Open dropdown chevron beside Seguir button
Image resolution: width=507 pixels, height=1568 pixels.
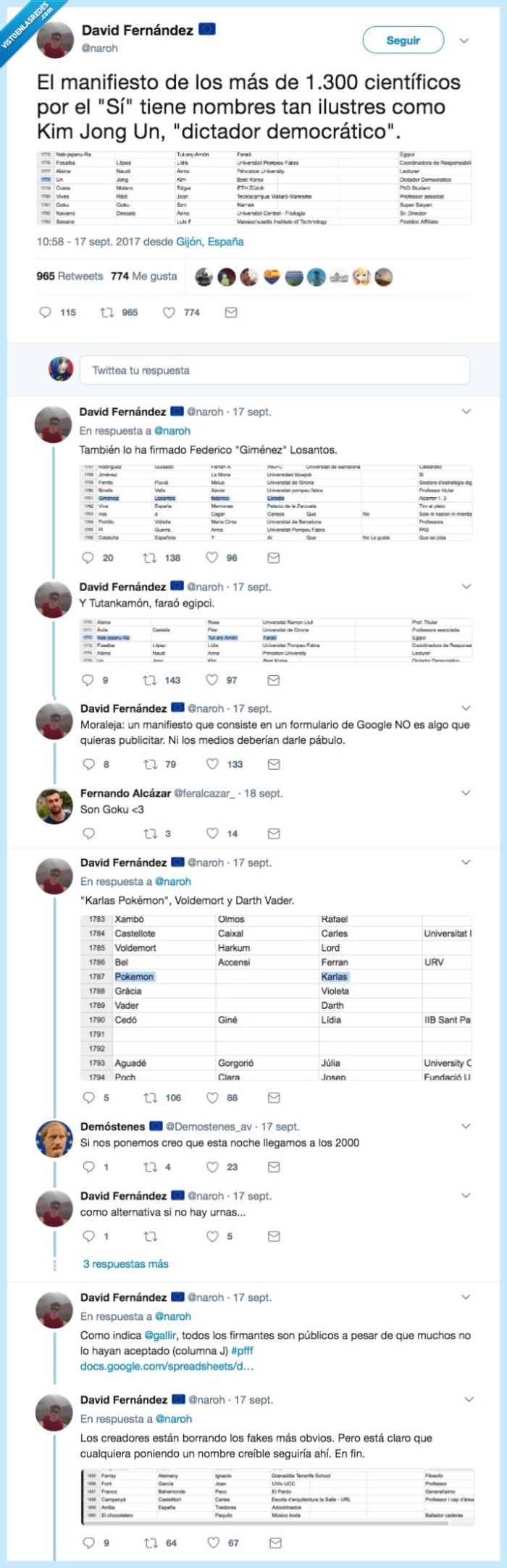[464, 41]
